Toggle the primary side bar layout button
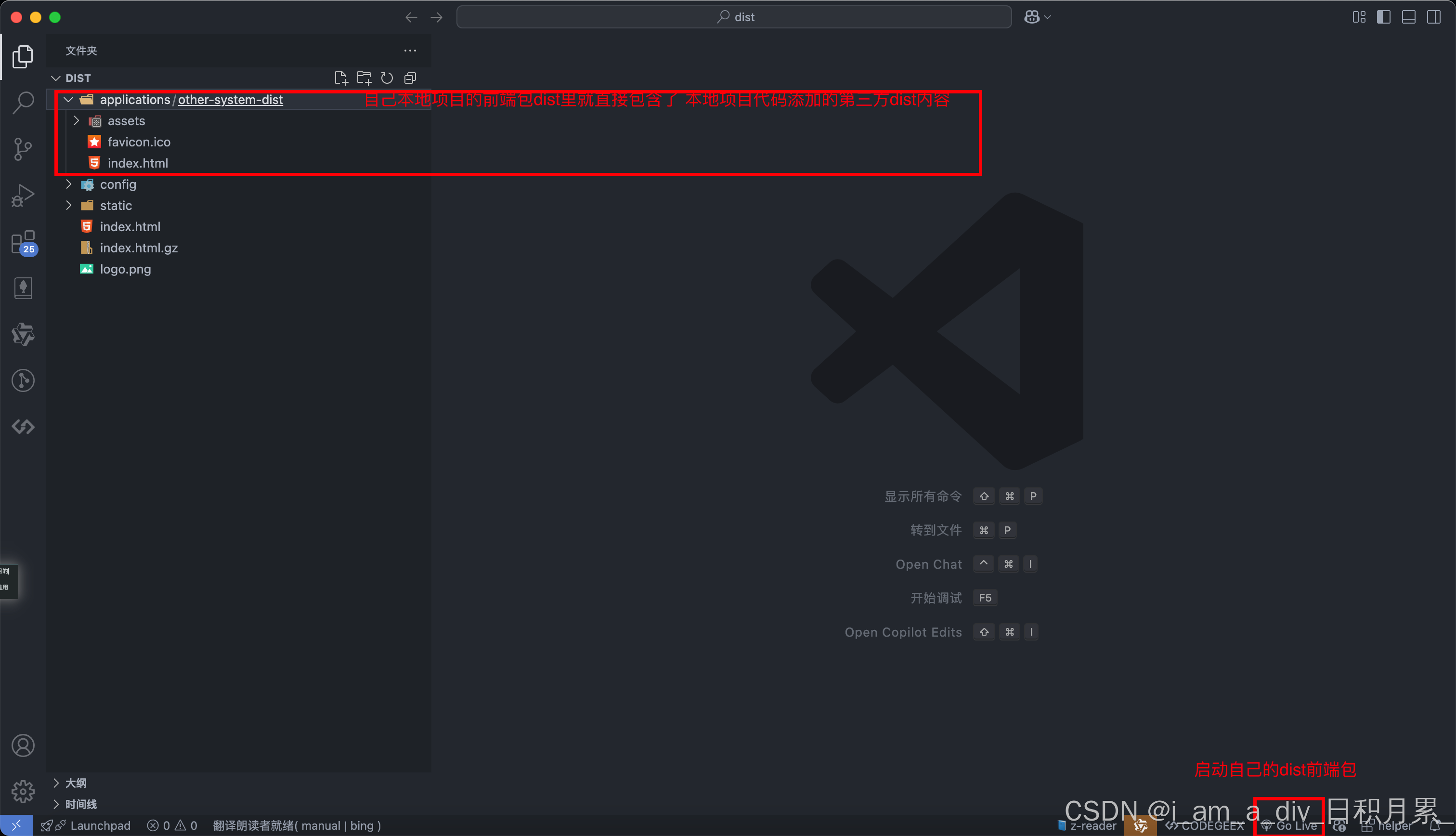The image size is (1456, 836). click(x=1384, y=17)
